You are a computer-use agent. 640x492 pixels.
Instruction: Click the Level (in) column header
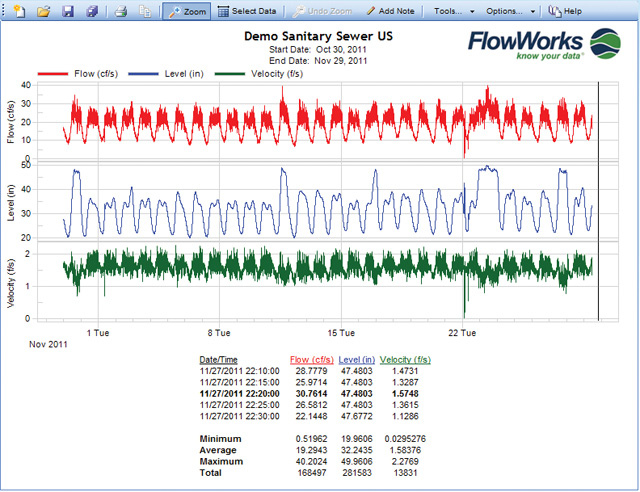(x=359, y=360)
